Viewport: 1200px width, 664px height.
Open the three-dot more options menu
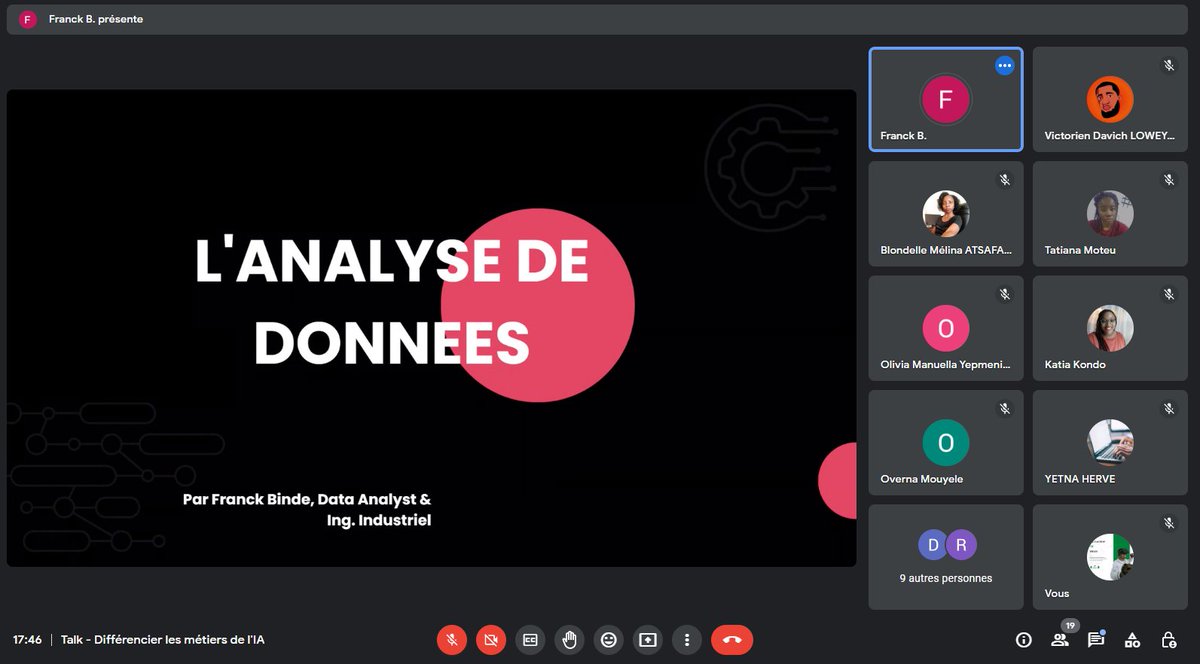[686, 640]
